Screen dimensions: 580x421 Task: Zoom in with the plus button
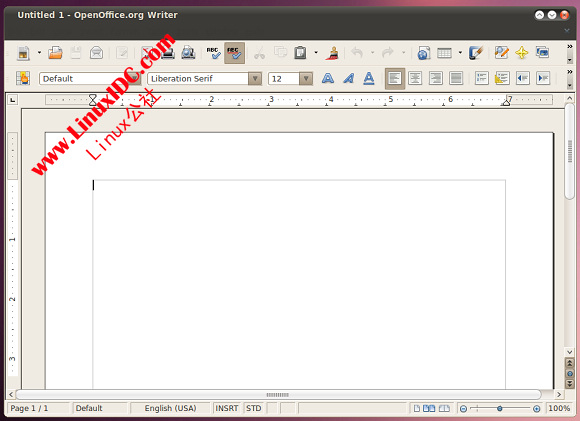(x=536, y=408)
